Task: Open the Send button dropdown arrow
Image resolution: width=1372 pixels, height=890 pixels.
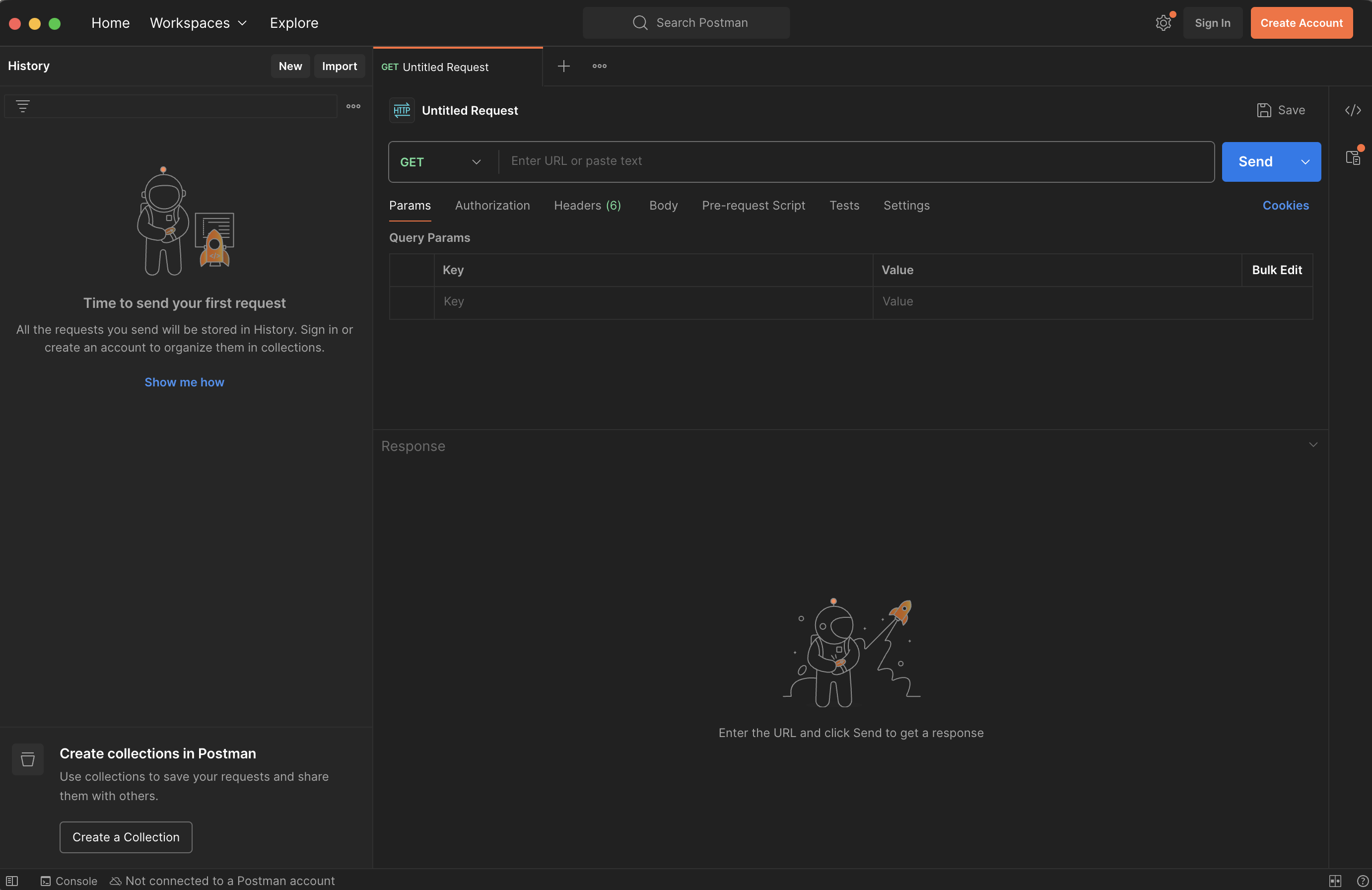Action: point(1305,162)
